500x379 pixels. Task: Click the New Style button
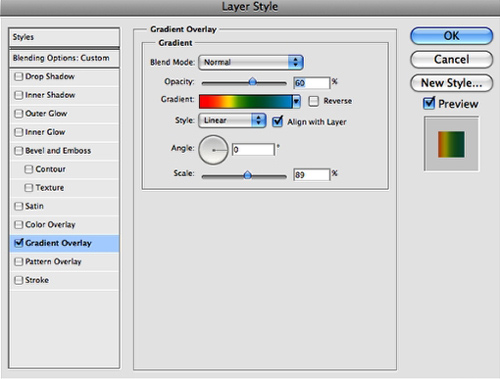click(x=451, y=83)
